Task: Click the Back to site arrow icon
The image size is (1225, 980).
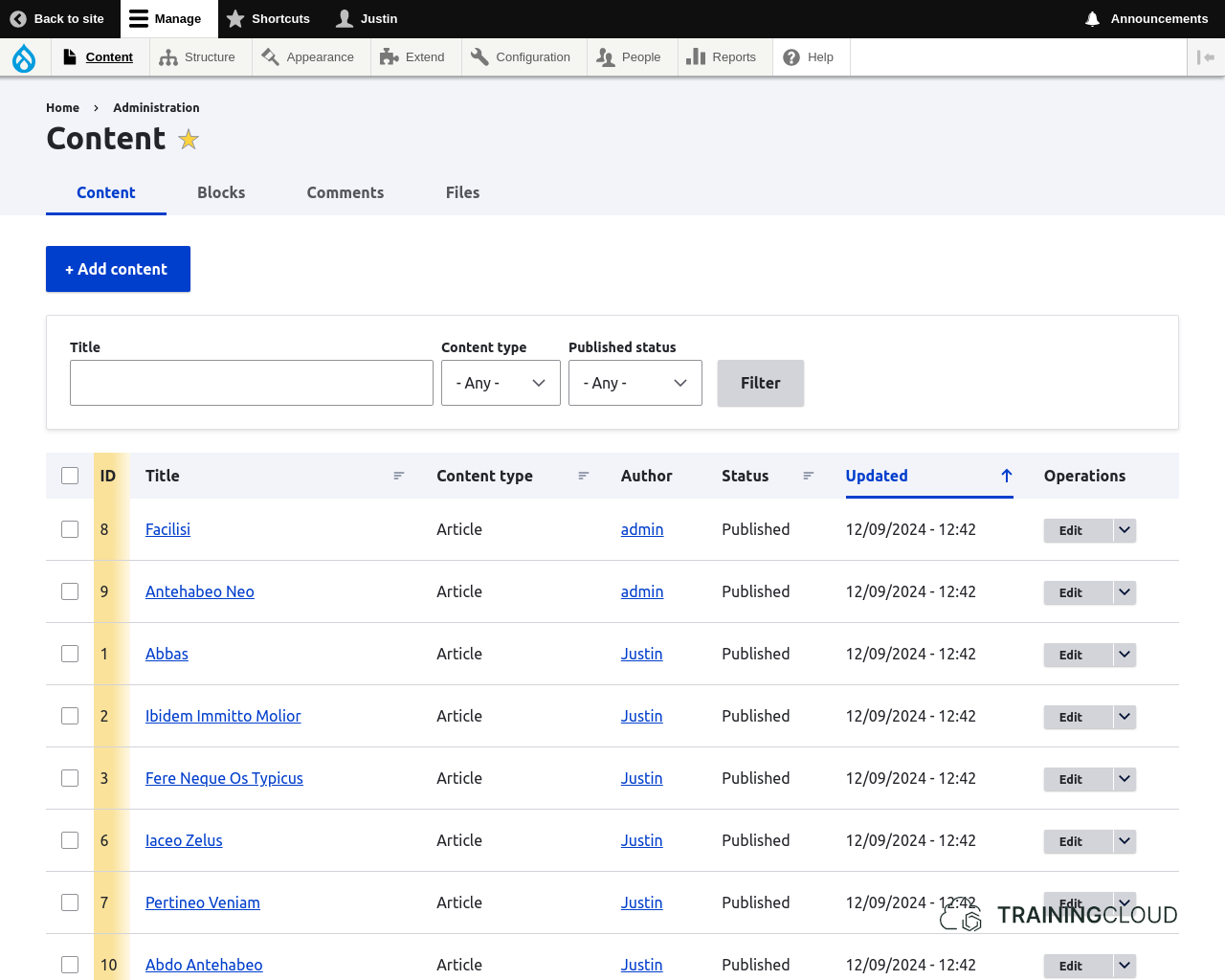Action: pyautogui.click(x=18, y=19)
